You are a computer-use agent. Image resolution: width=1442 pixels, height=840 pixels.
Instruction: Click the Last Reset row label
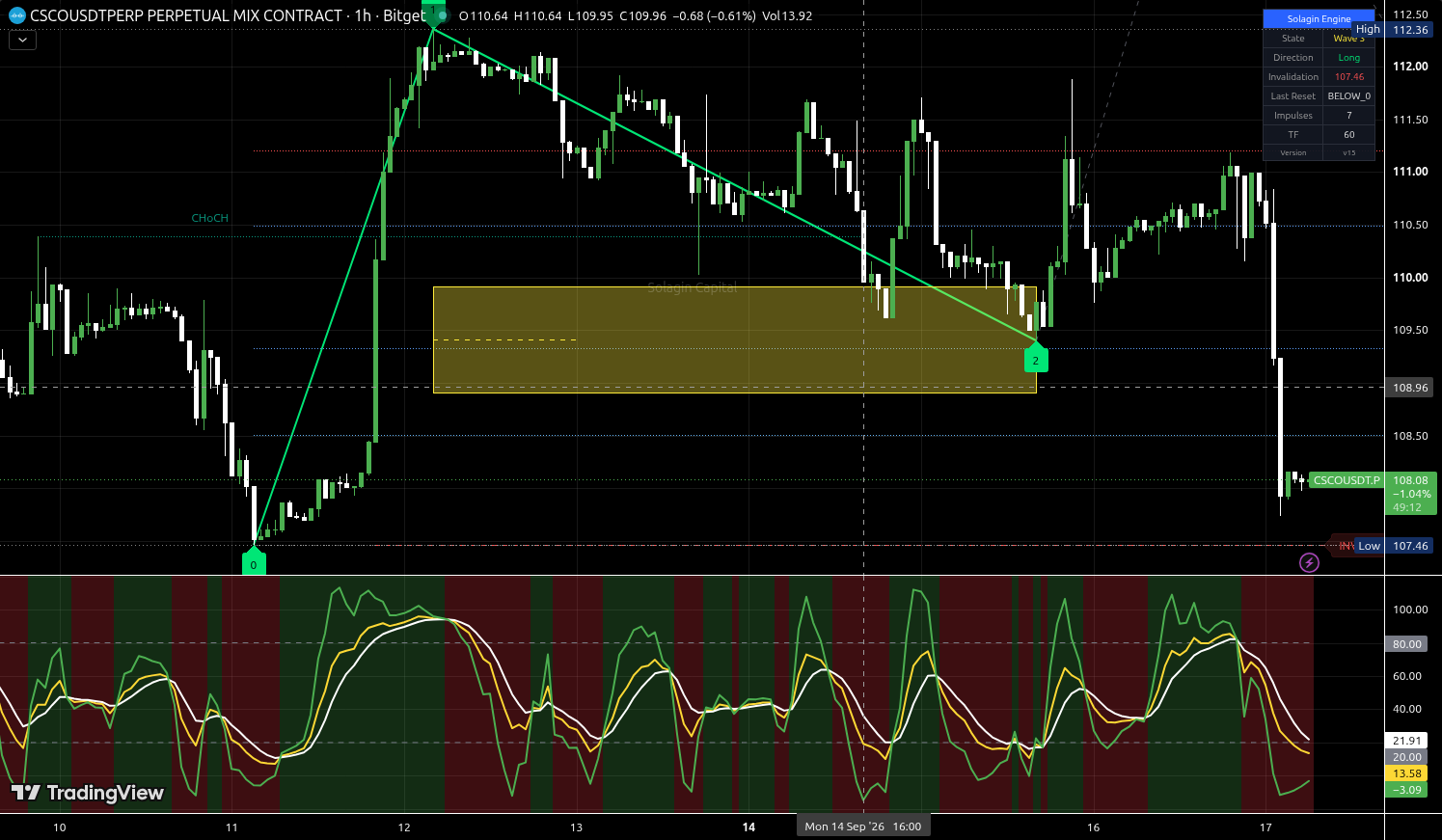(1293, 96)
